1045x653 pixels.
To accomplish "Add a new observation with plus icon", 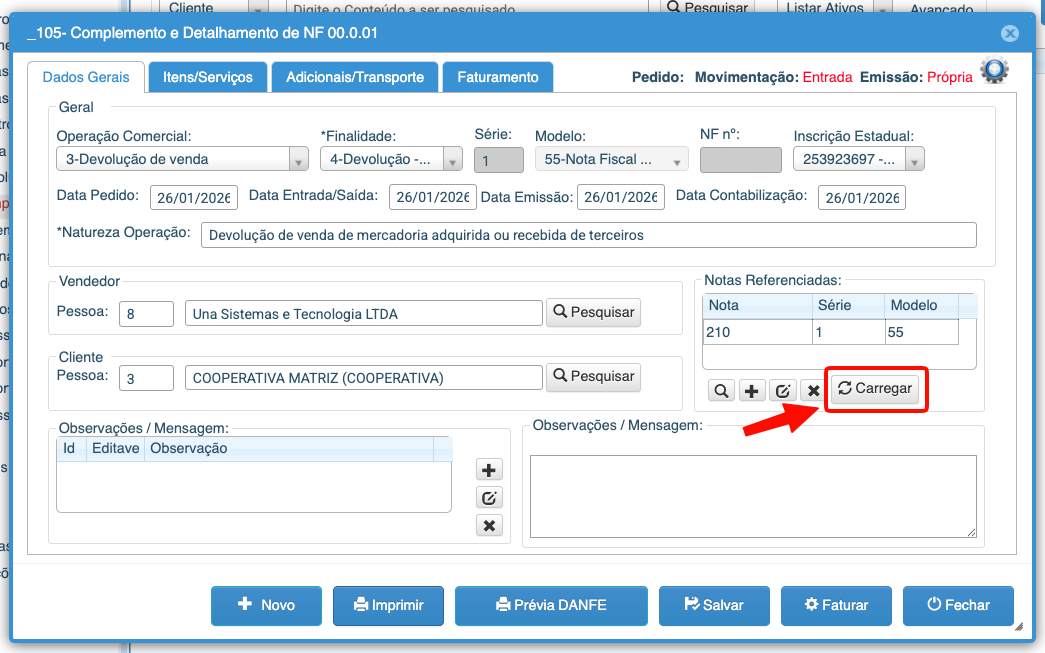I will (489, 470).
